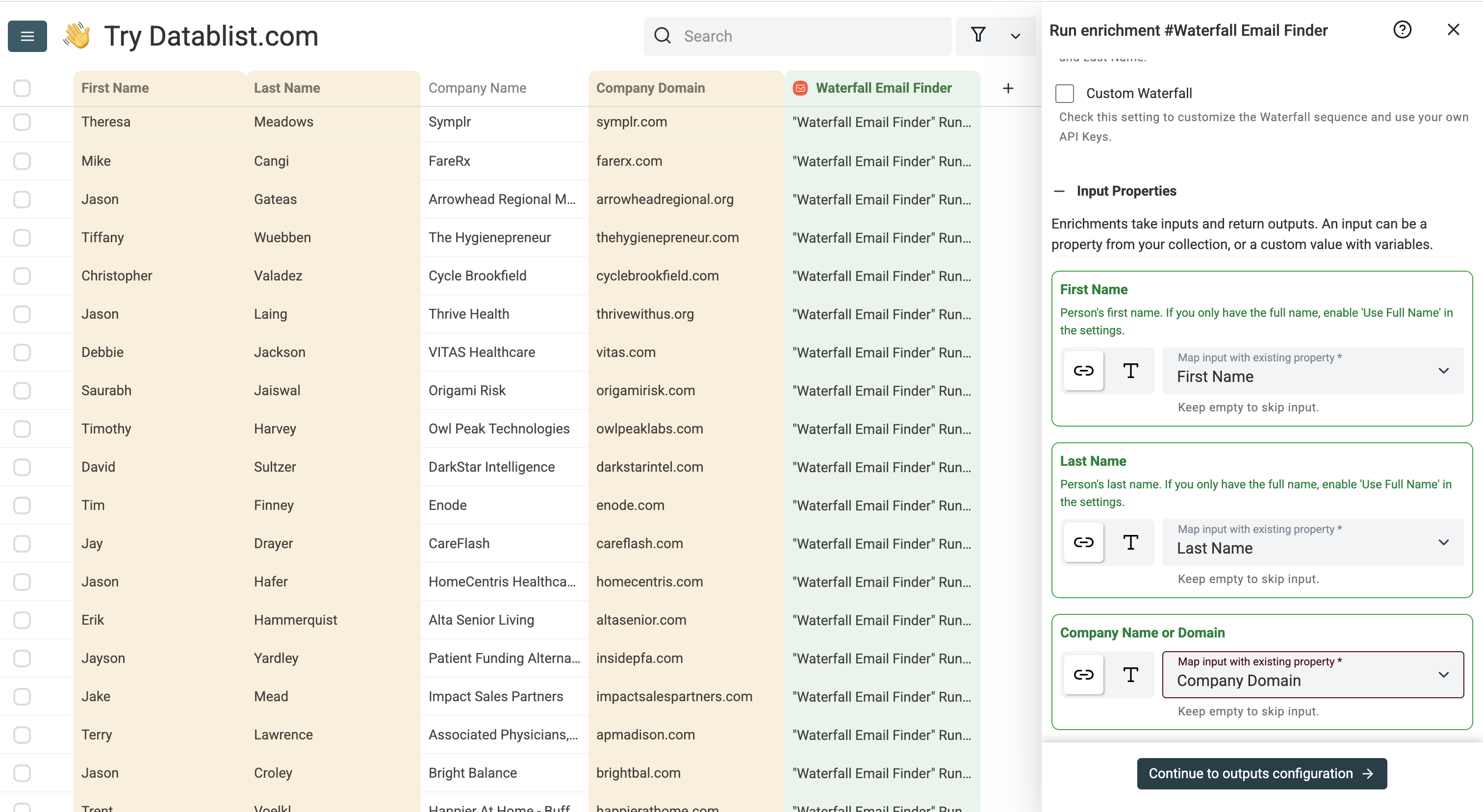Image resolution: width=1483 pixels, height=812 pixels.
Task: Select the 'Gateas' last name cell
Action: [333, 199]
